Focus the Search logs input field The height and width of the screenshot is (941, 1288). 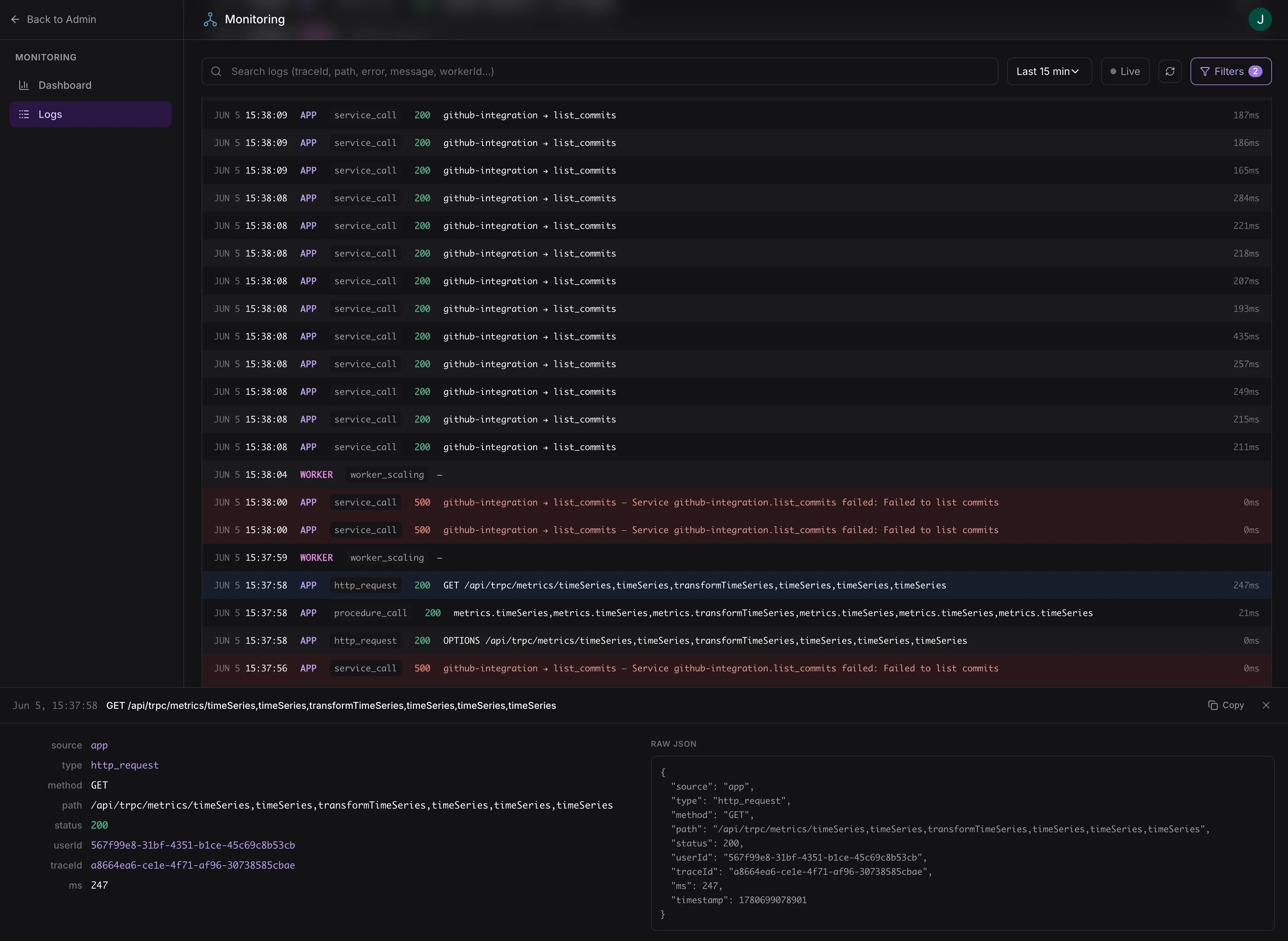600,71
